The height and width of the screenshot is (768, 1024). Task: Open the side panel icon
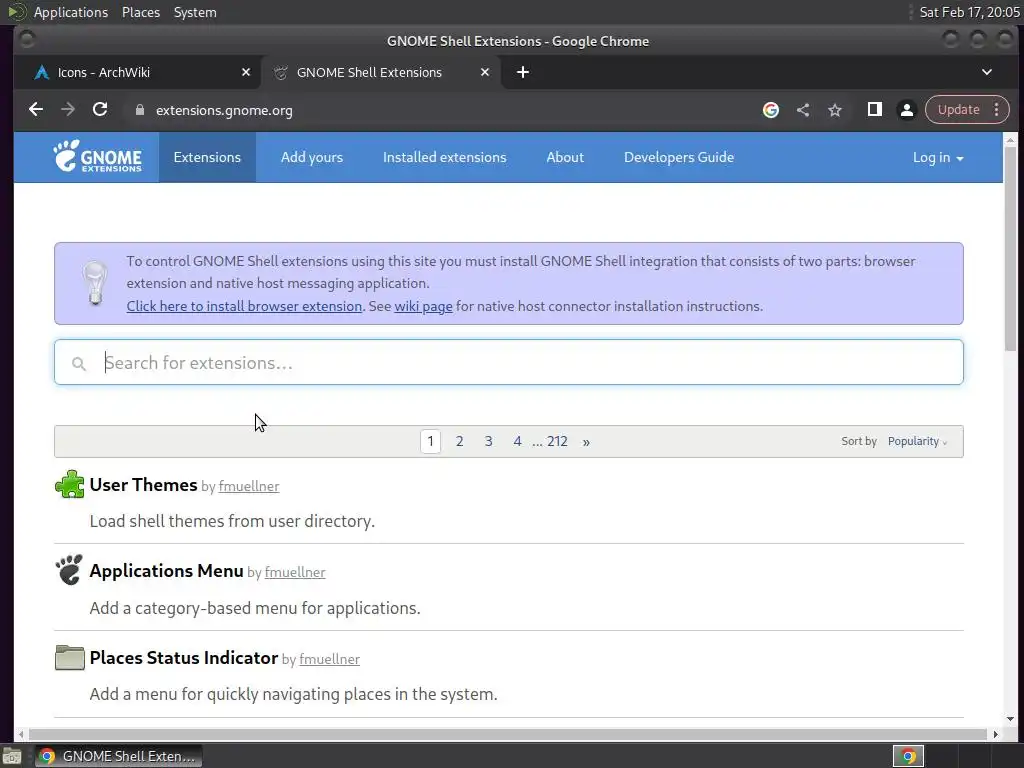874,110
